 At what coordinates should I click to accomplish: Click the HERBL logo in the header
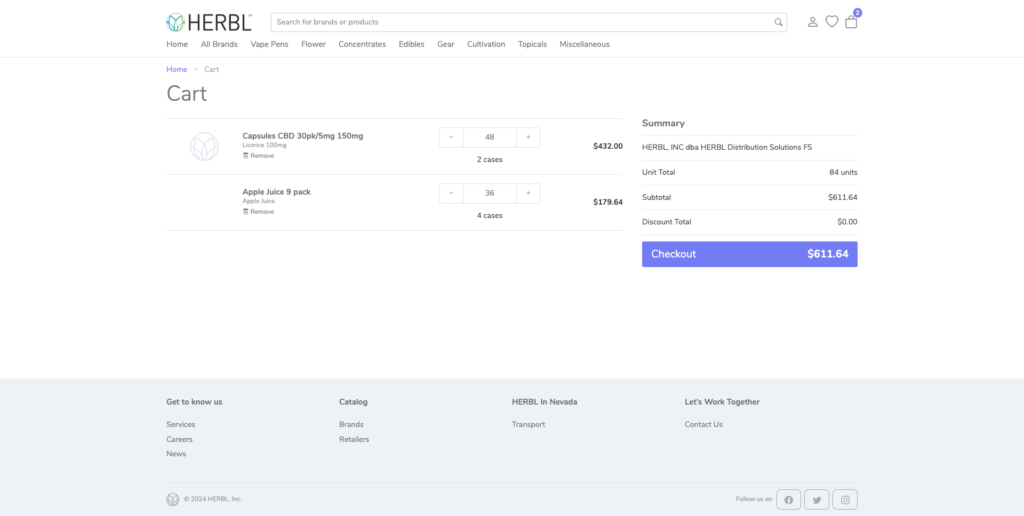(x=209, y=22)
